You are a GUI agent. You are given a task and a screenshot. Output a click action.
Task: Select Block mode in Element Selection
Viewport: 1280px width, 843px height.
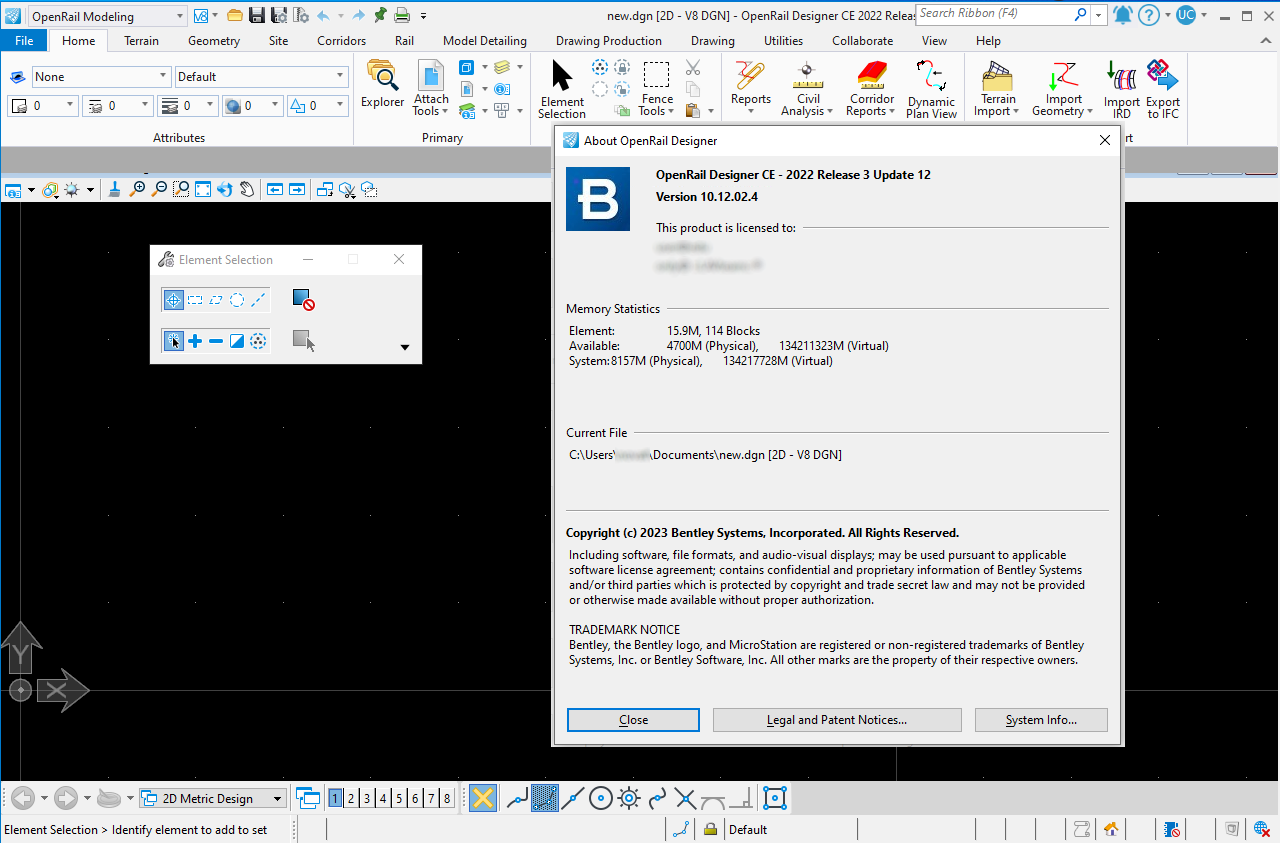coord(195,299)
